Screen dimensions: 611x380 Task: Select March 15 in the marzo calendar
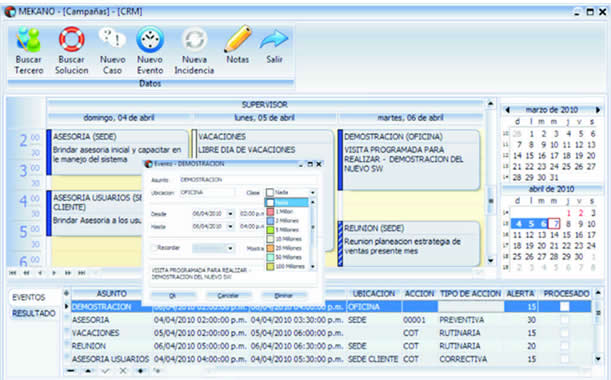pos(530,156)
